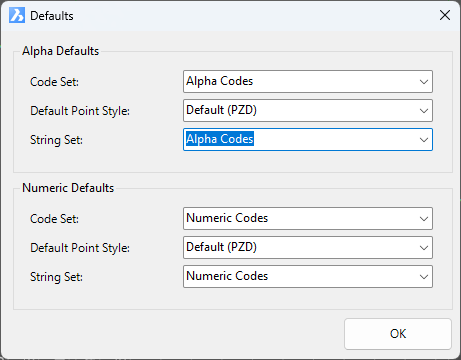Click Numeric Codes text in Numeric Code Set box

pos(227,218)
